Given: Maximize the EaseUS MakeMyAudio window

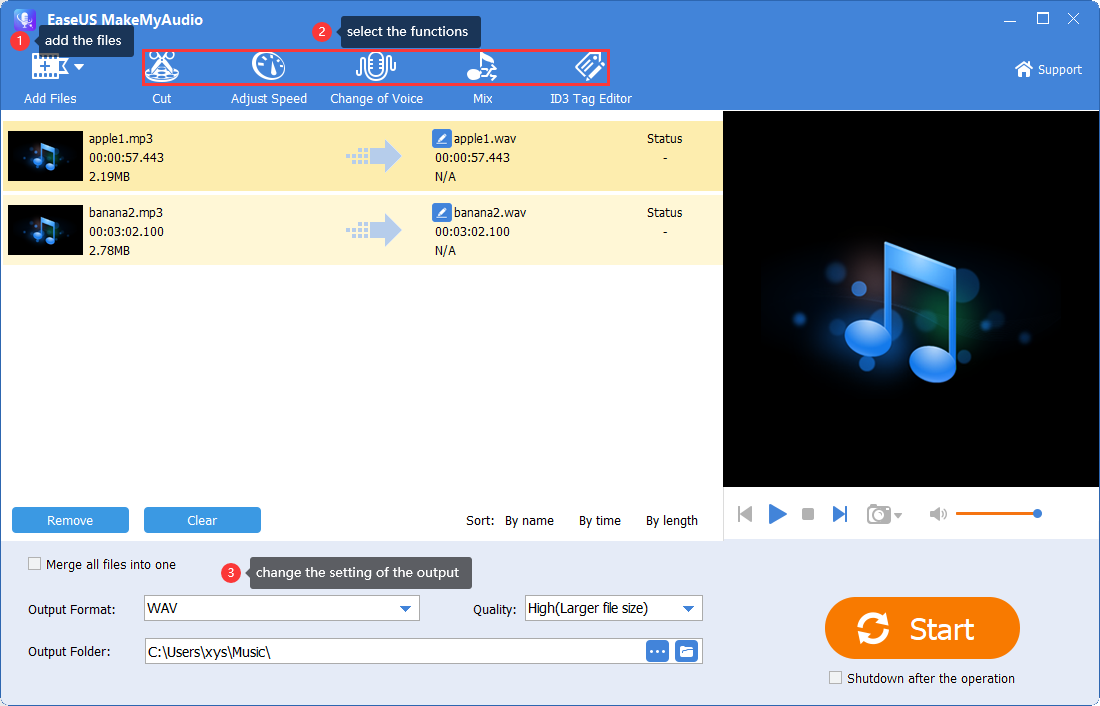Looking at the screenshot, I should tap(1042, 19).
